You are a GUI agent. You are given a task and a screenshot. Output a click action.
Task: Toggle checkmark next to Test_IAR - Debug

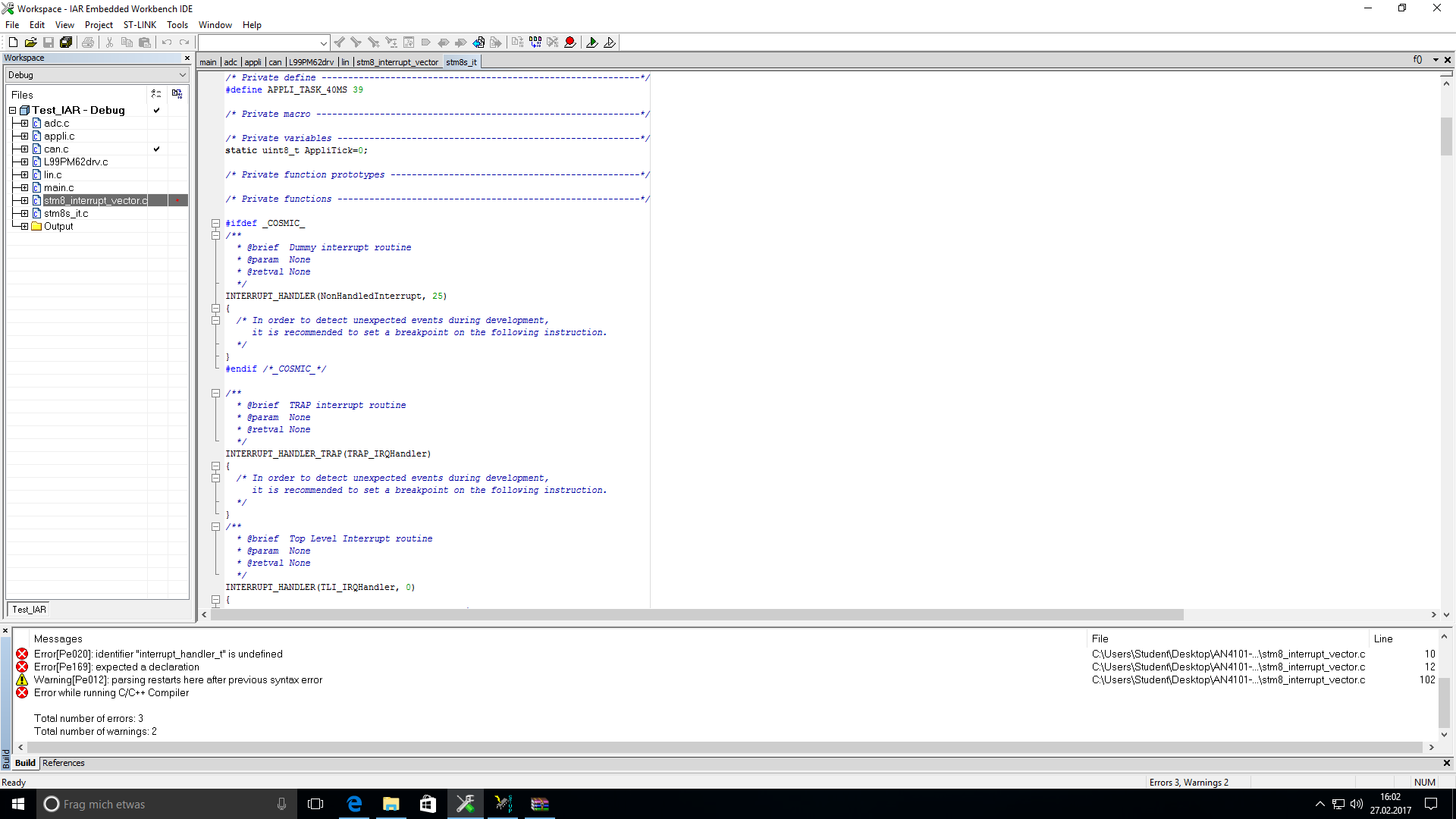click(156, 110)
